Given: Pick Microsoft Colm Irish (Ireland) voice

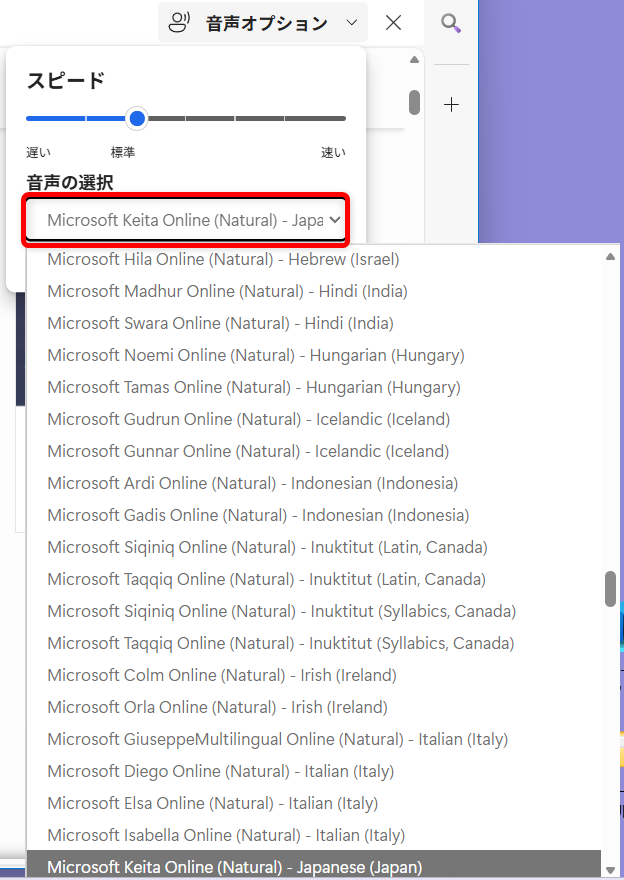Looking at the screenshot, I should pyautogui.click(x=313, y=675).
